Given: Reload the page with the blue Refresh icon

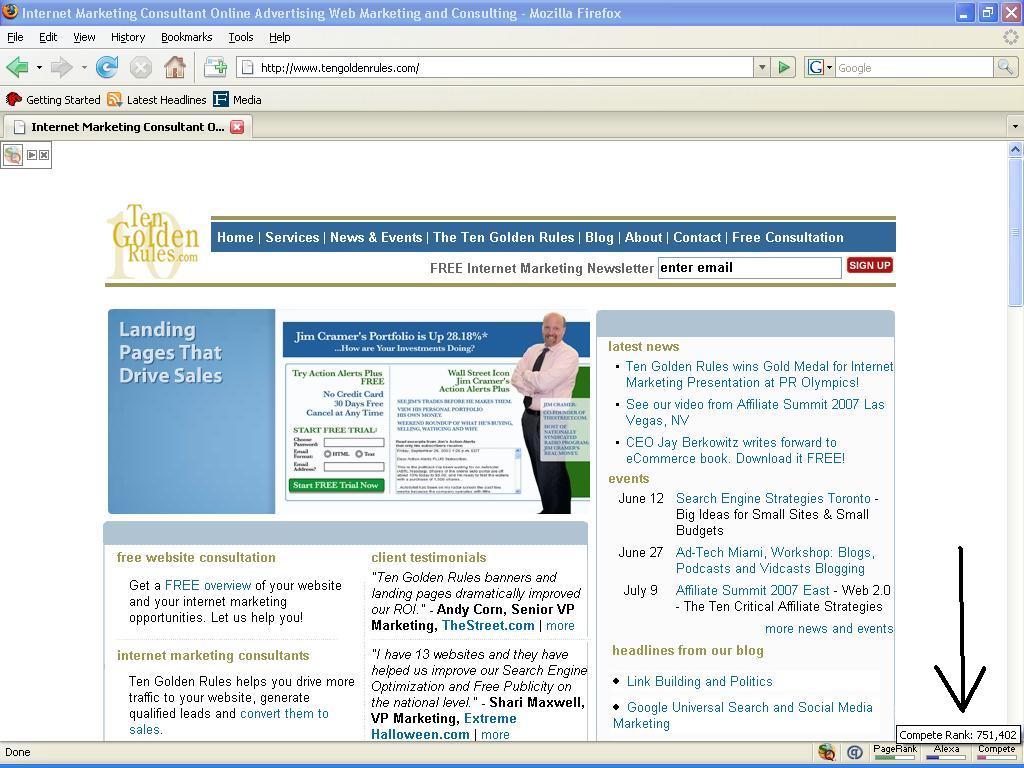Looking at the screenshot, I should coord(106,67).
